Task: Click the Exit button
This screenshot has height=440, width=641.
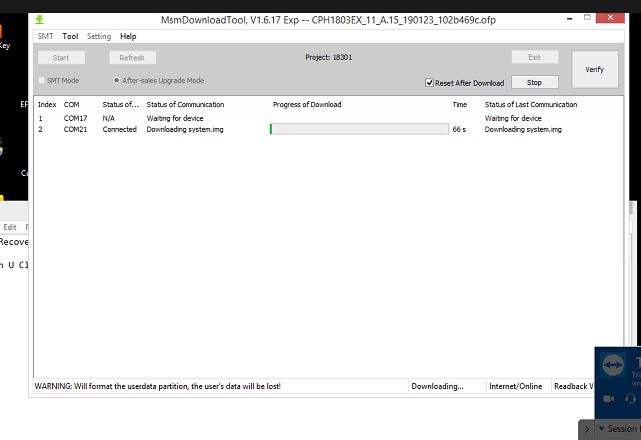Action: point(535,57)
